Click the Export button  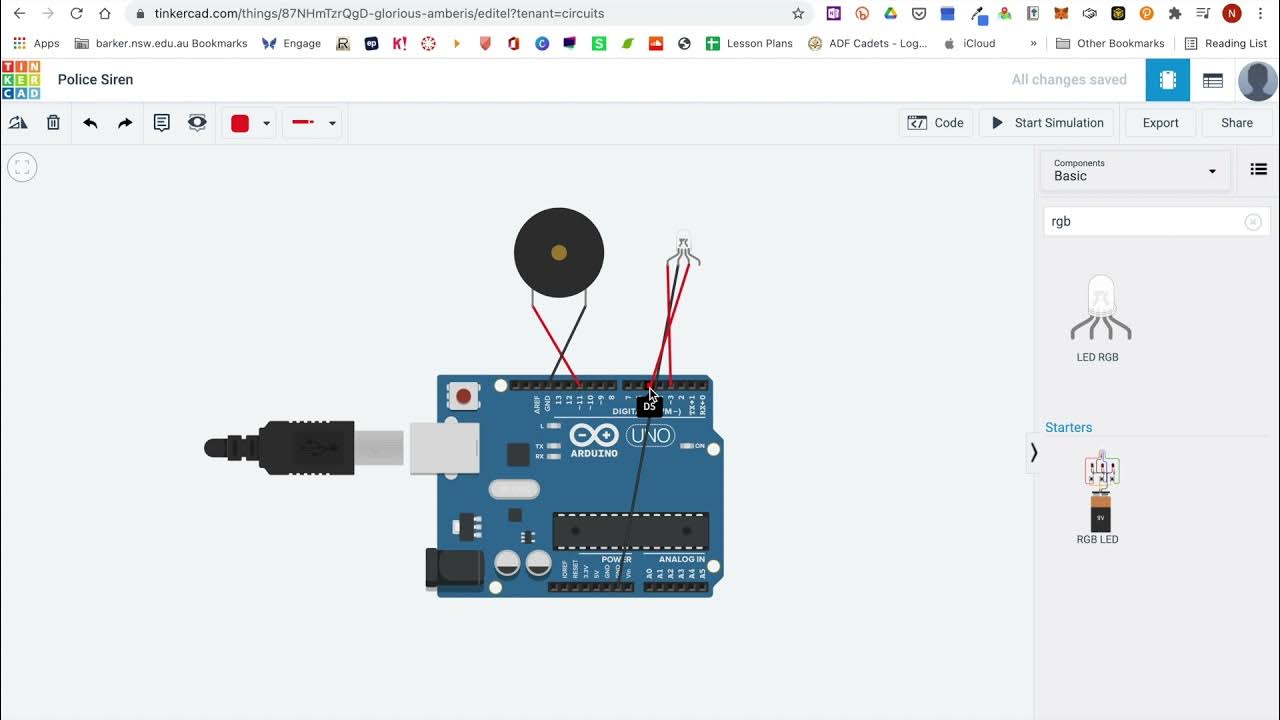(x=1160, y=123)
